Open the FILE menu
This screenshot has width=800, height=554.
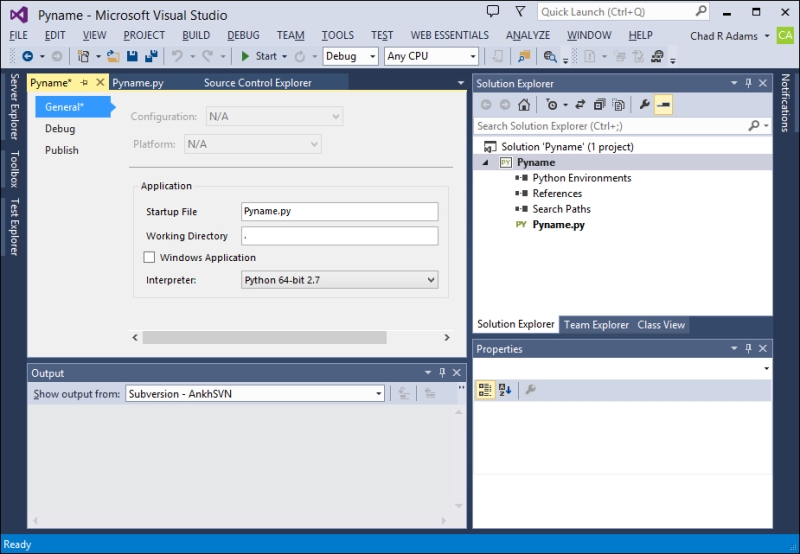point(18,35)
